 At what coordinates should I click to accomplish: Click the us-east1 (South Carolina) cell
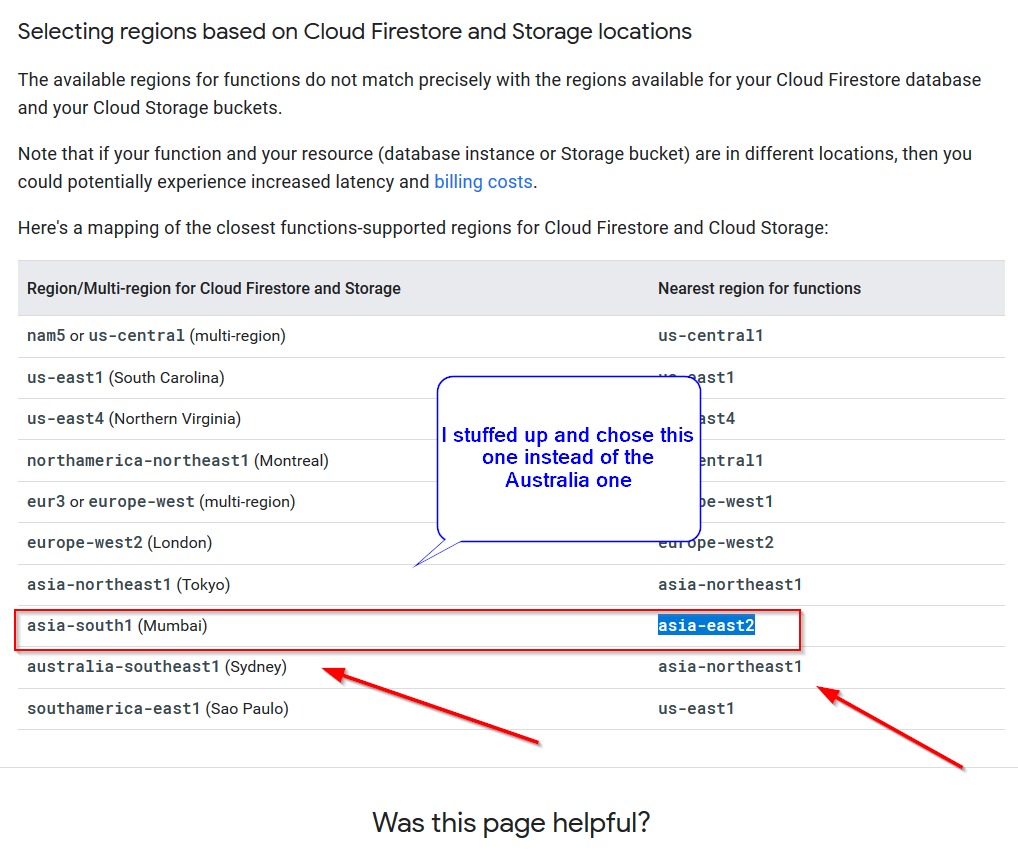[x=126, y=377]
